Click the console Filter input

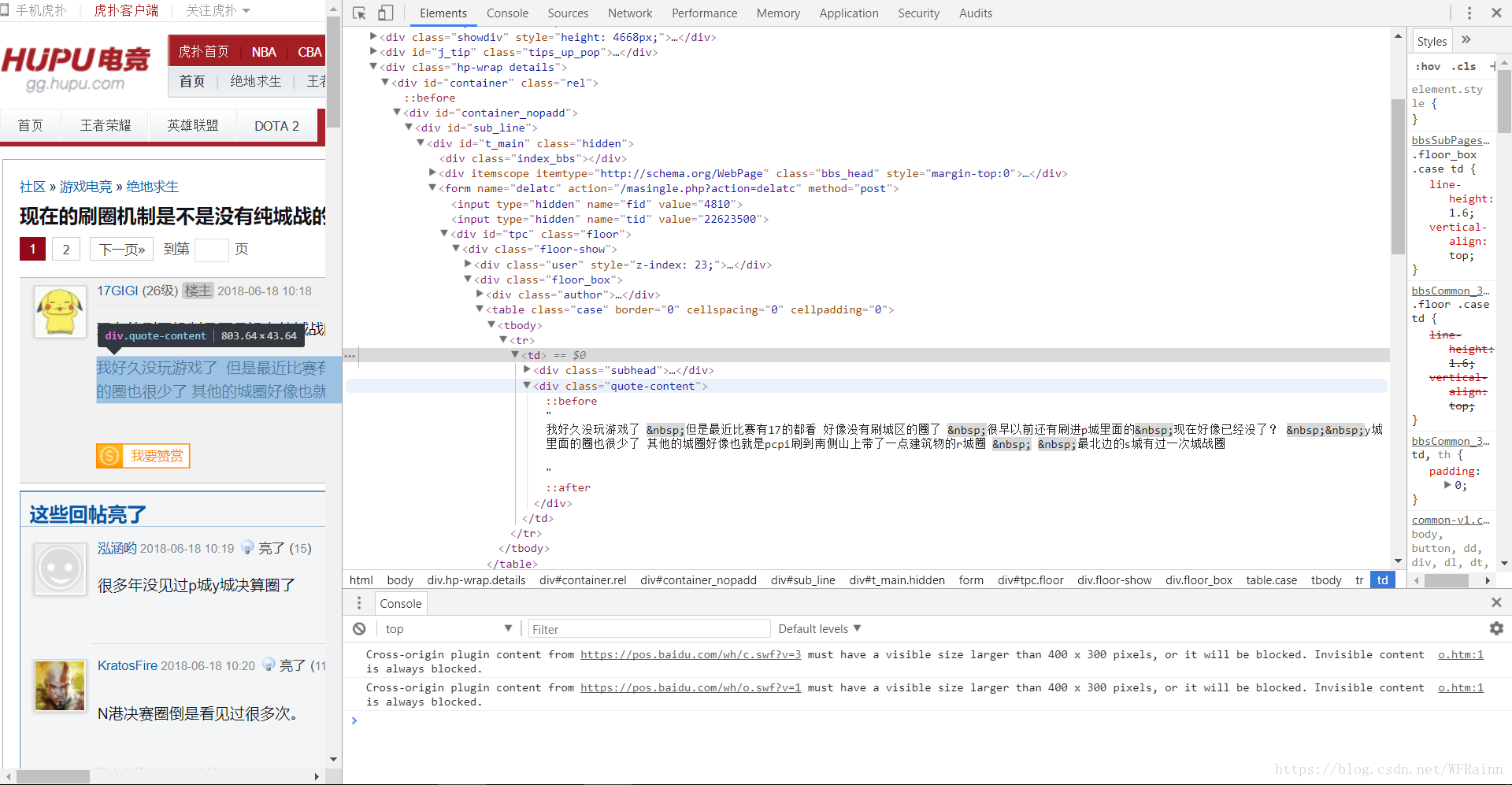coord(649,628)
